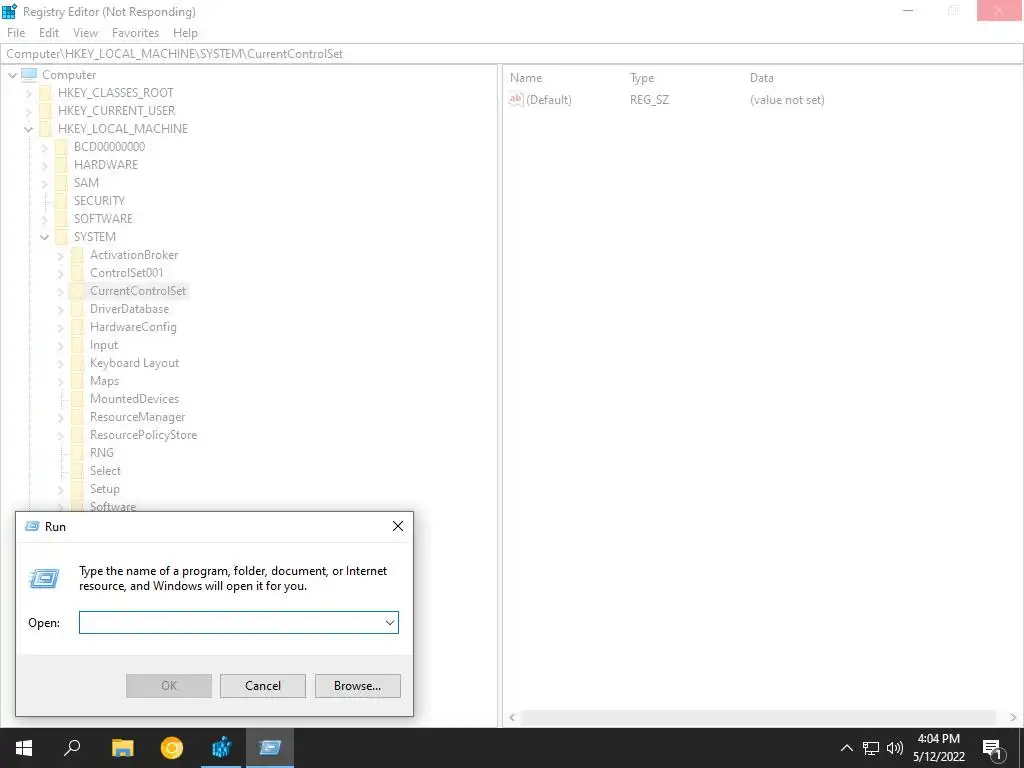
Task: Open the network status tray icon
Action: (871, 748)
